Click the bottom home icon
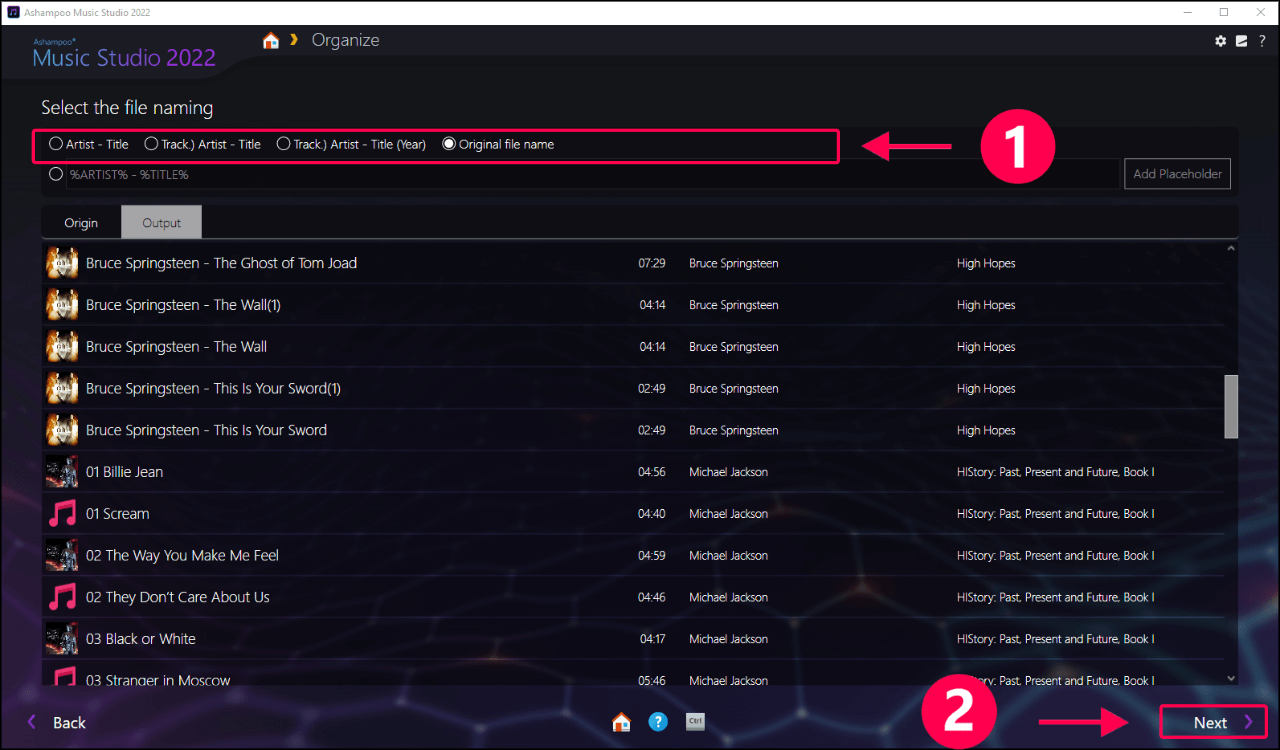The width and height of the screenshot is (1280, 750). 621,722
